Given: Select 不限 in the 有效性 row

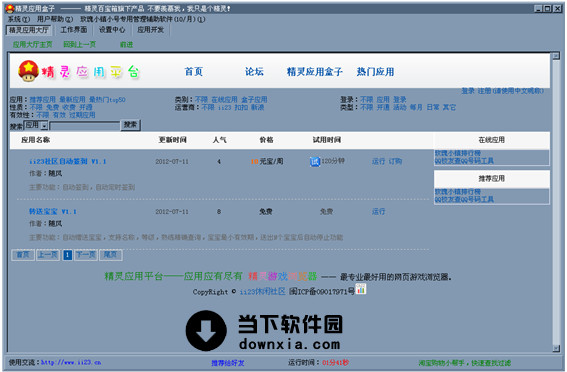Looking at the screenshot, I should [43, 115].
